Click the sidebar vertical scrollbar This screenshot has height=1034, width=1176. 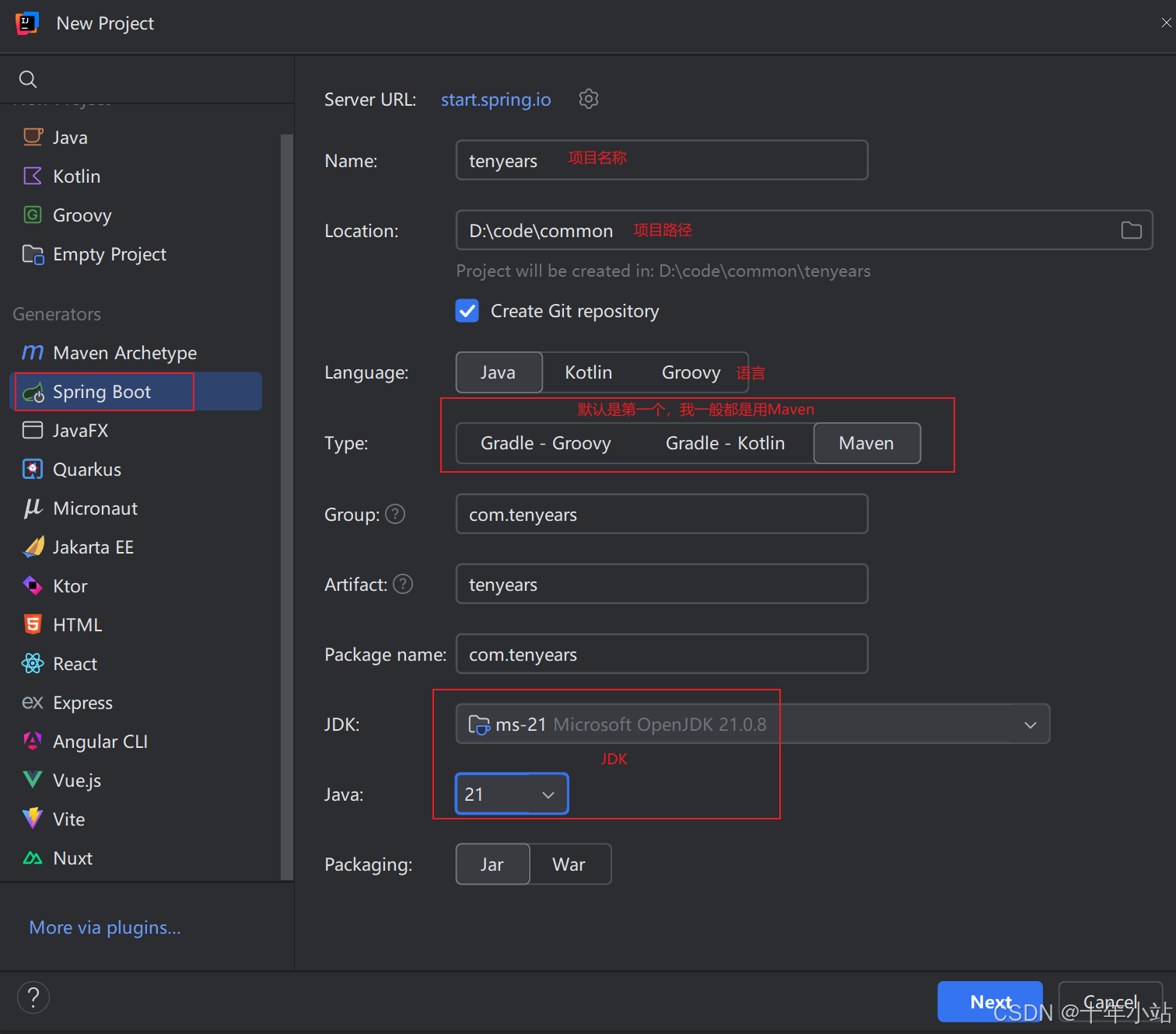tap(286, 505)
